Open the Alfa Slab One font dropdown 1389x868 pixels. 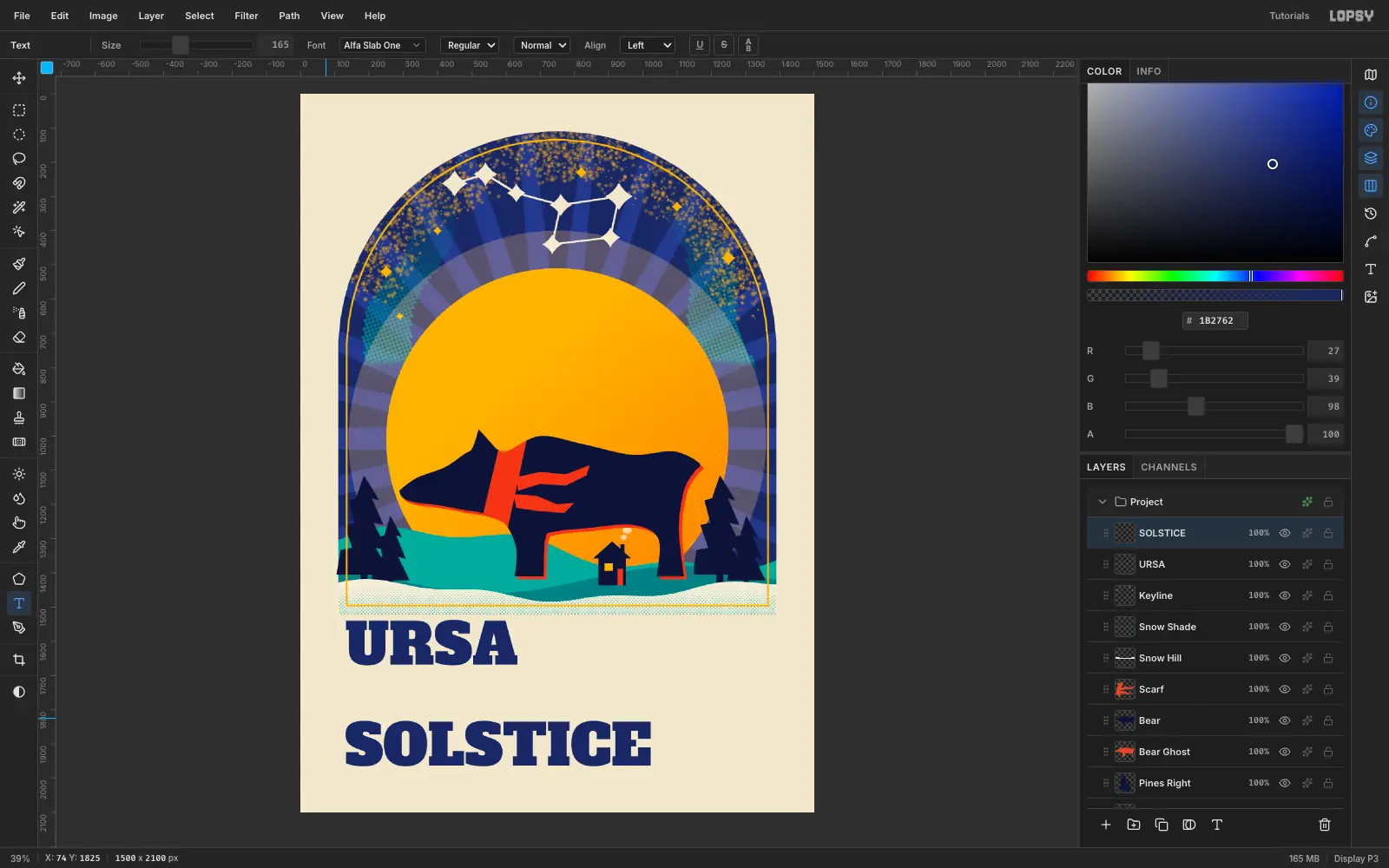pyautogui.click(x=382, y=45)
